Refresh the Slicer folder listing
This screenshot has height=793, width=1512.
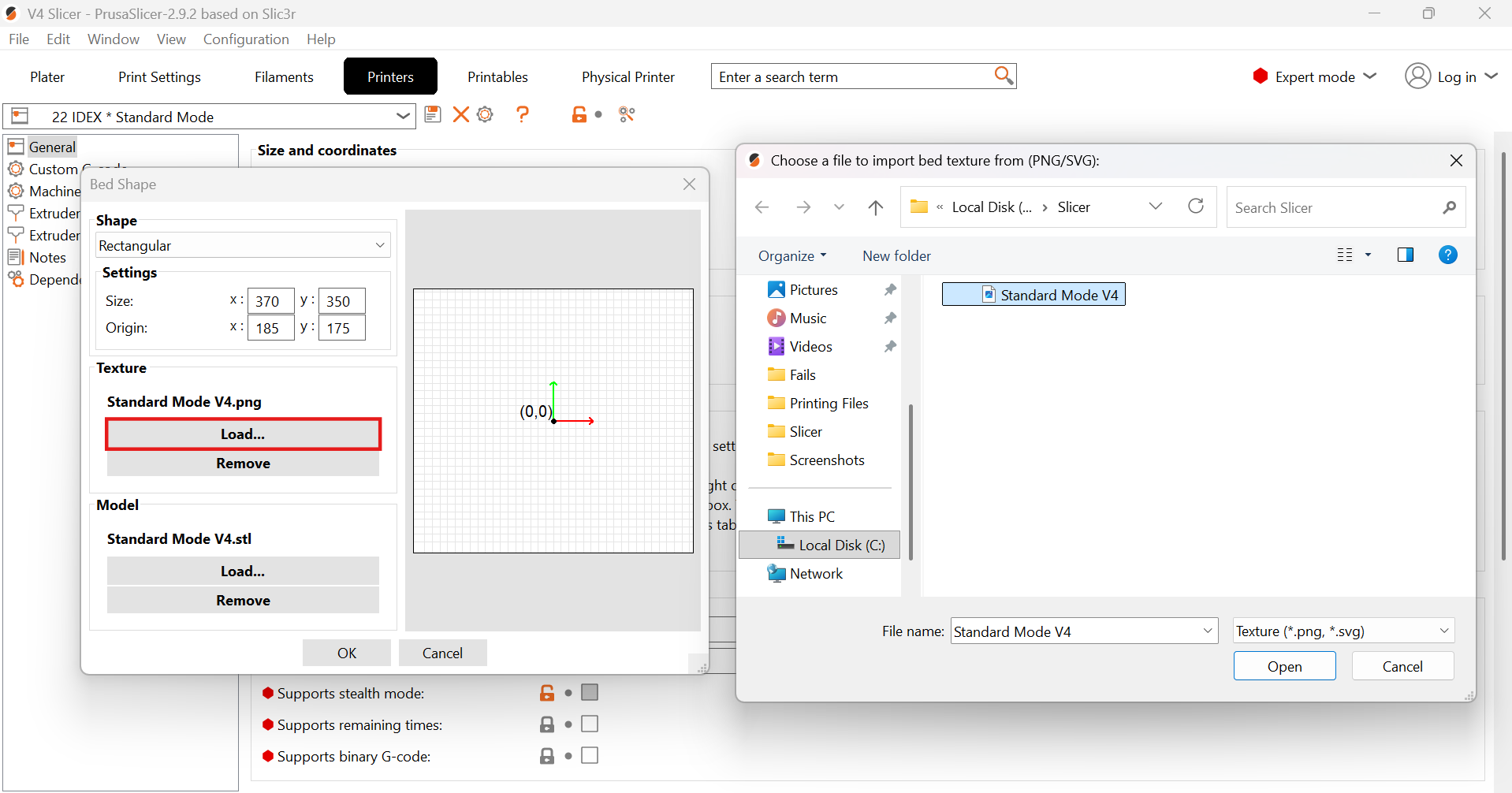tap(1196, 207)
